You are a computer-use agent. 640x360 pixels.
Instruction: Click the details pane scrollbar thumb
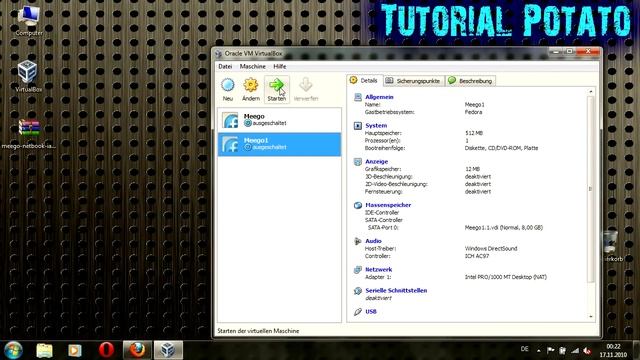coord(591,189)
